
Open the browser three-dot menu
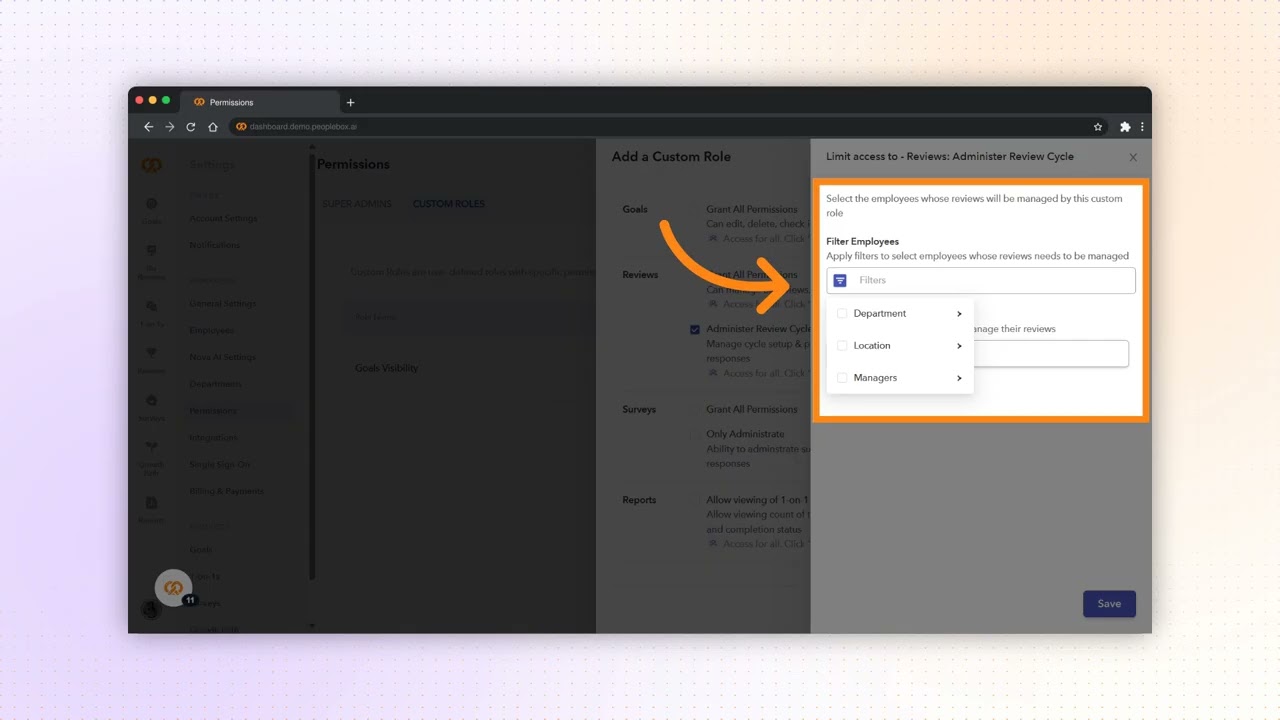(x=1142, y=127)
